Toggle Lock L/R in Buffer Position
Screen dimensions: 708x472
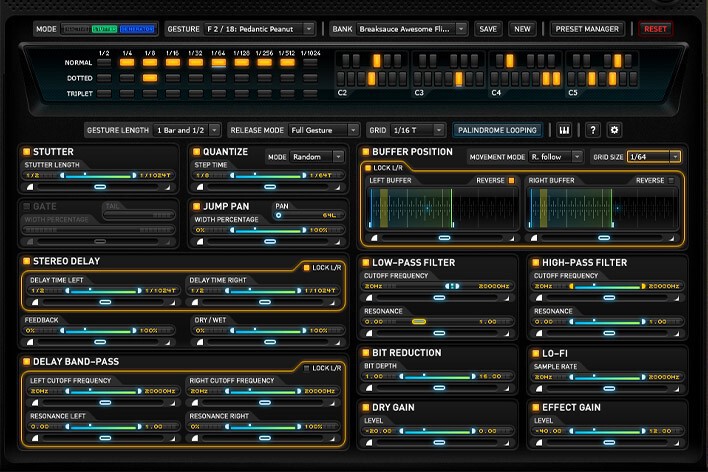click(x=368, y=167)
